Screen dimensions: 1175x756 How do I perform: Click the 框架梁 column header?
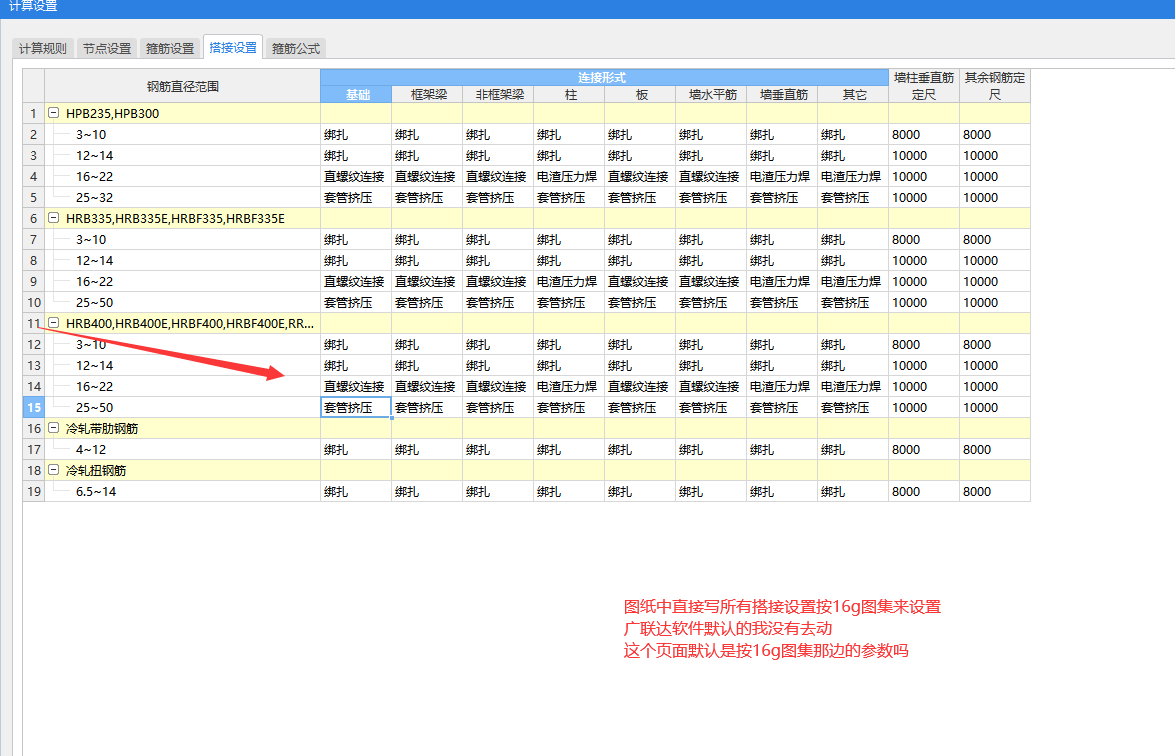(x=427, y=94)
